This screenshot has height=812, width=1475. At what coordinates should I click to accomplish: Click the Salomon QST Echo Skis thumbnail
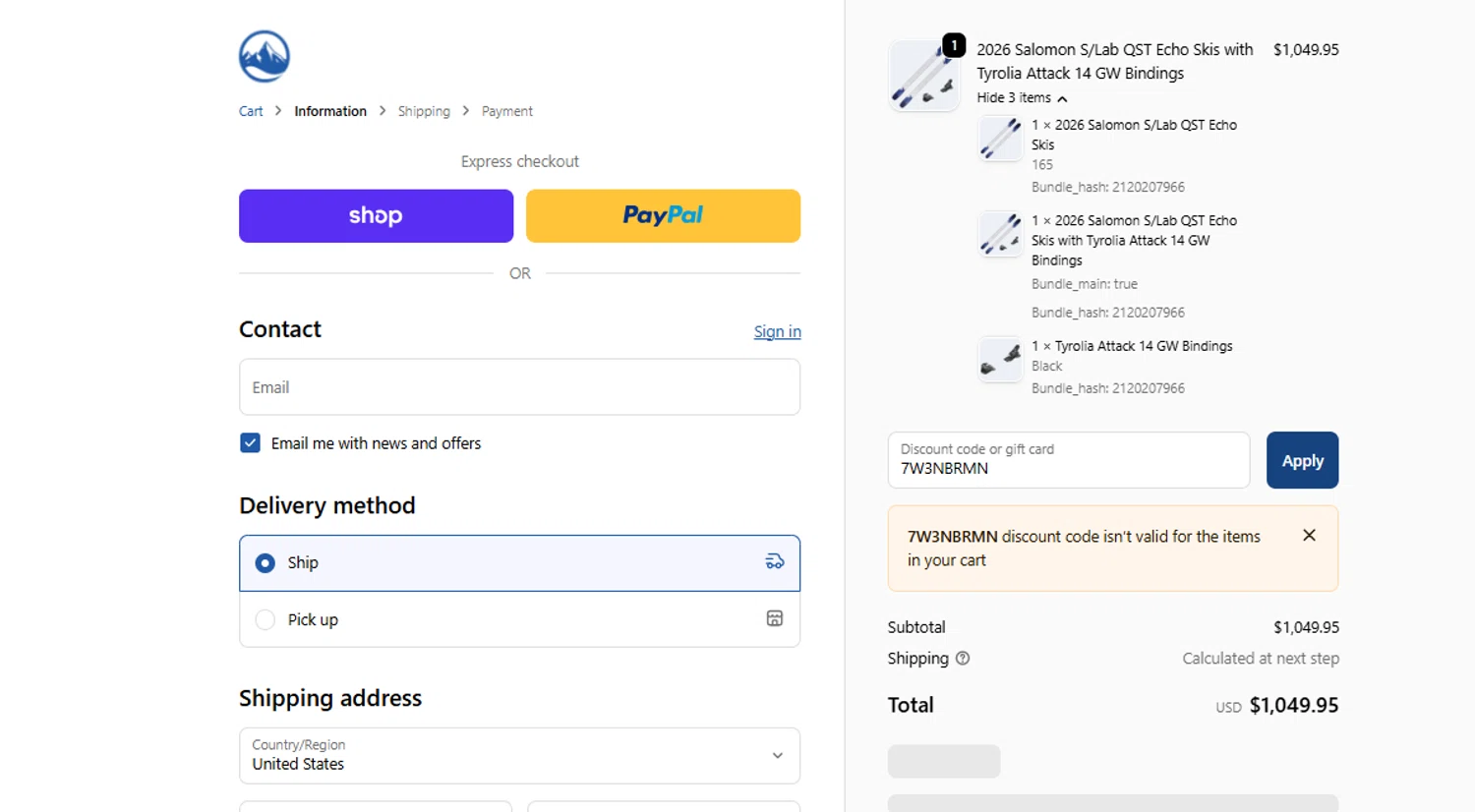(x=1000, y=138)
